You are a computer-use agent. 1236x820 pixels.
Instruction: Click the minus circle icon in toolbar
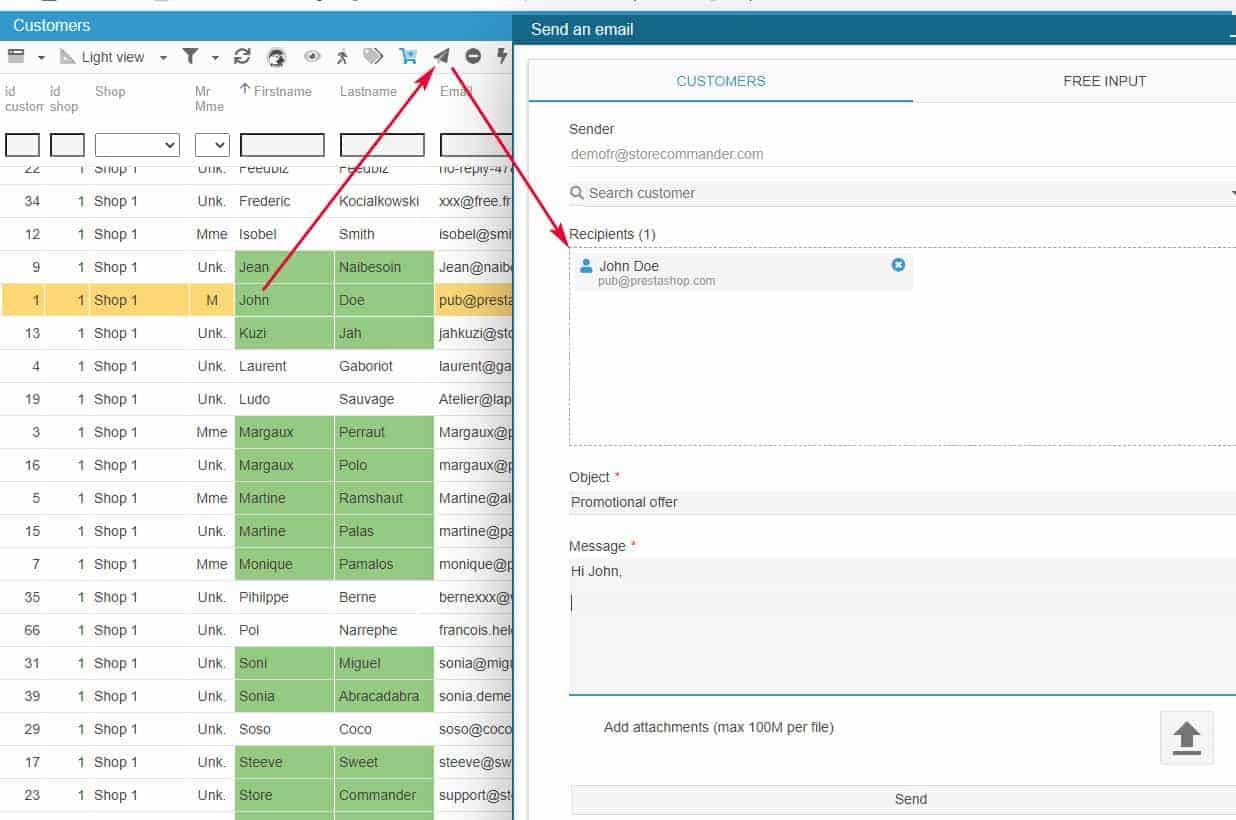click(x=473, y=56)
